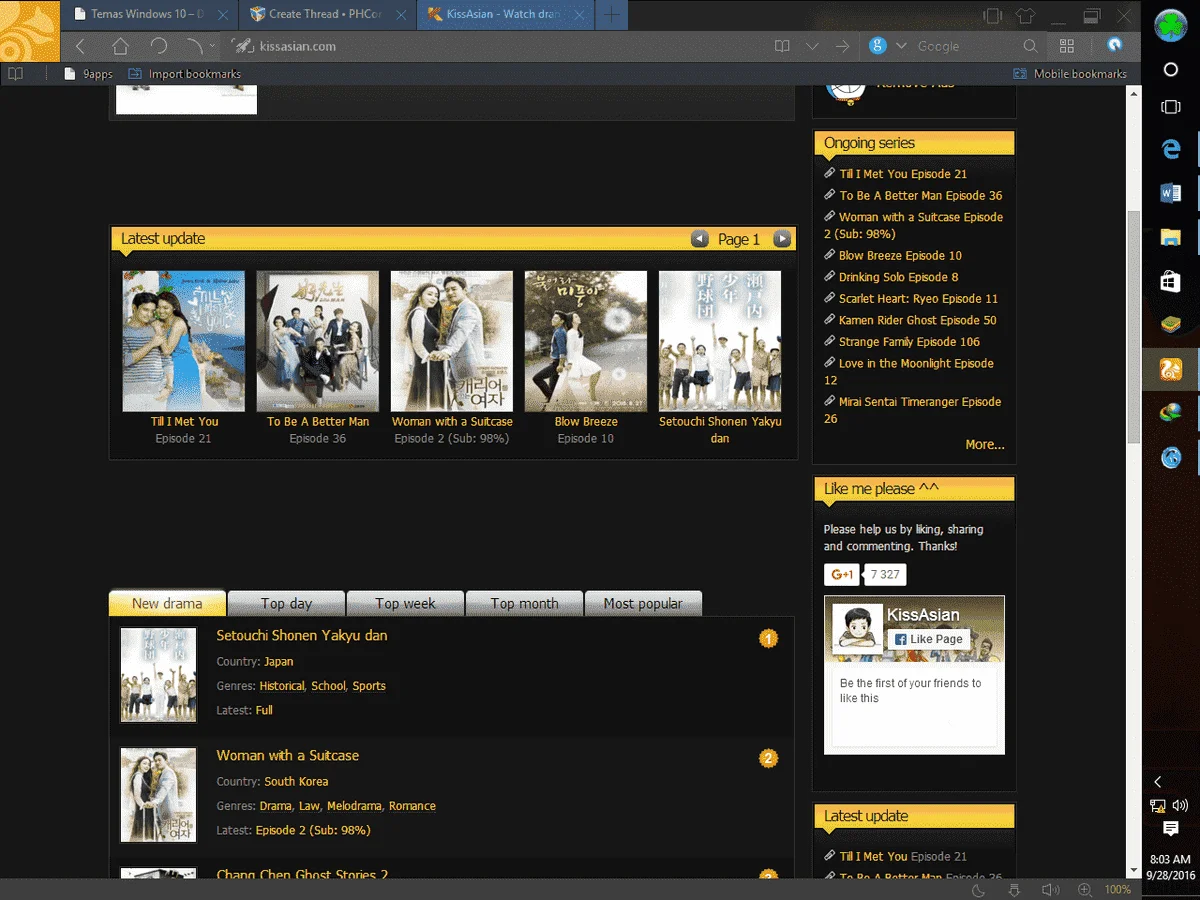Click the Google search input field

(x=965, y=46)
